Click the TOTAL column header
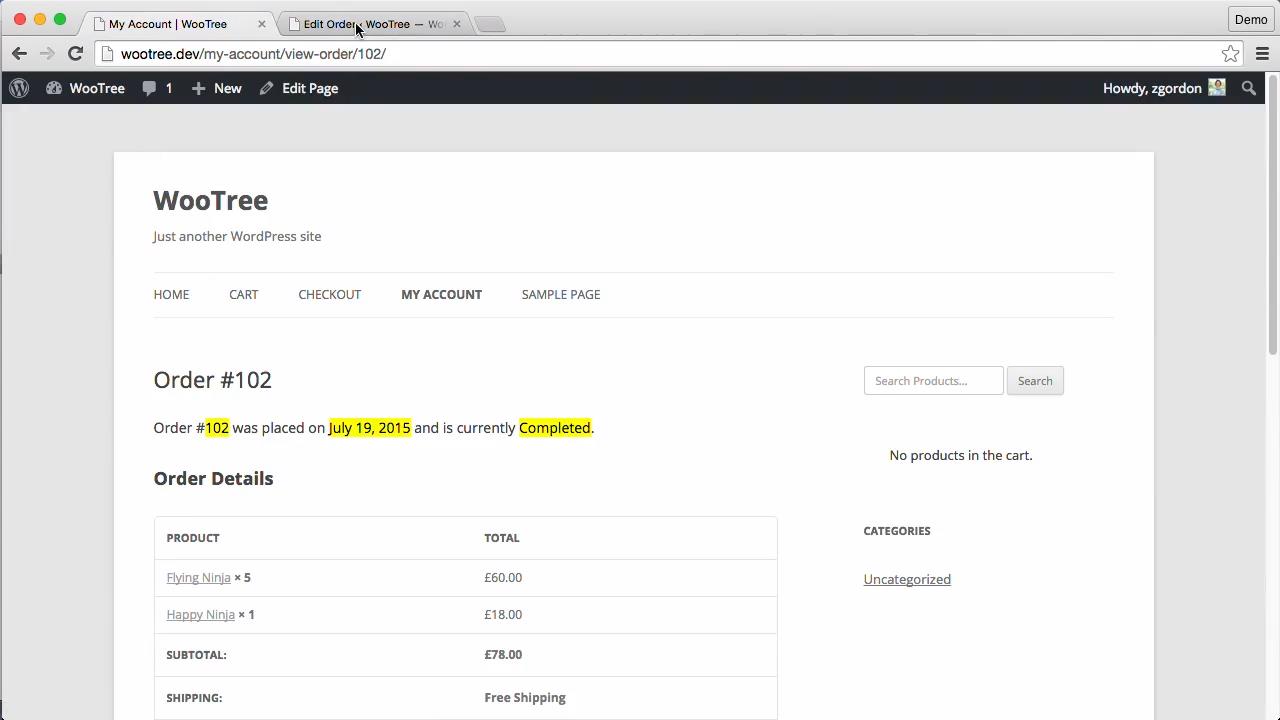The width and height of the screenshot is (1280, 720). pyautogui.click(x=502, y=538)
